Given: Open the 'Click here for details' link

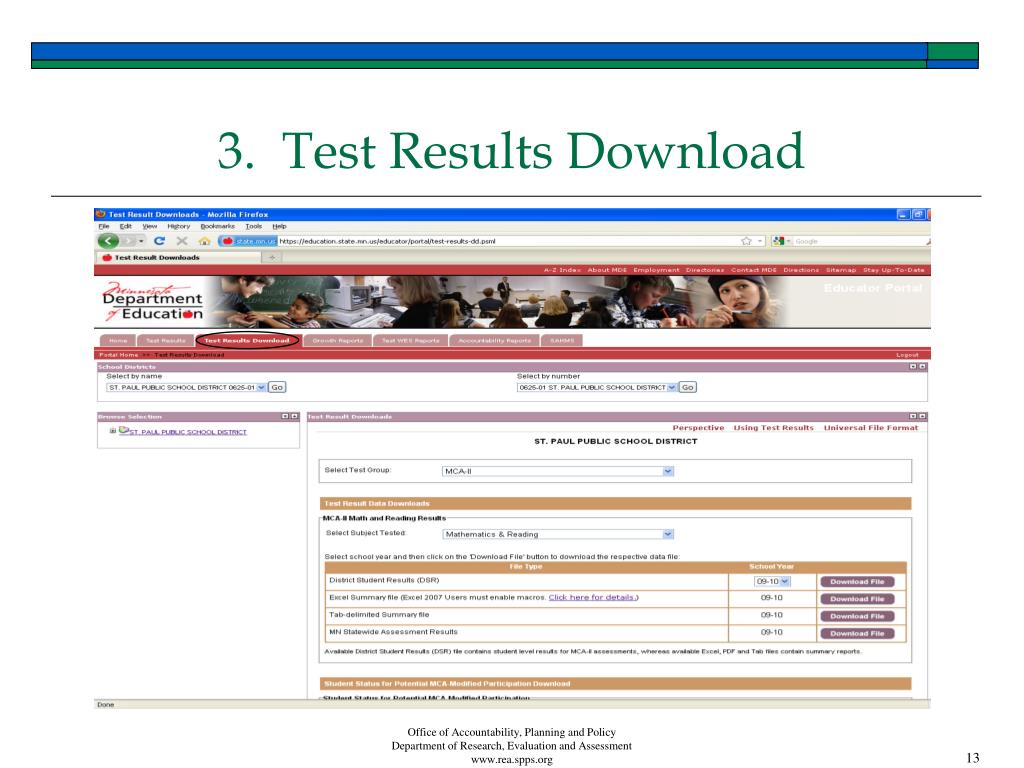Looking at the screenshot, I should [x=592, y=598].
